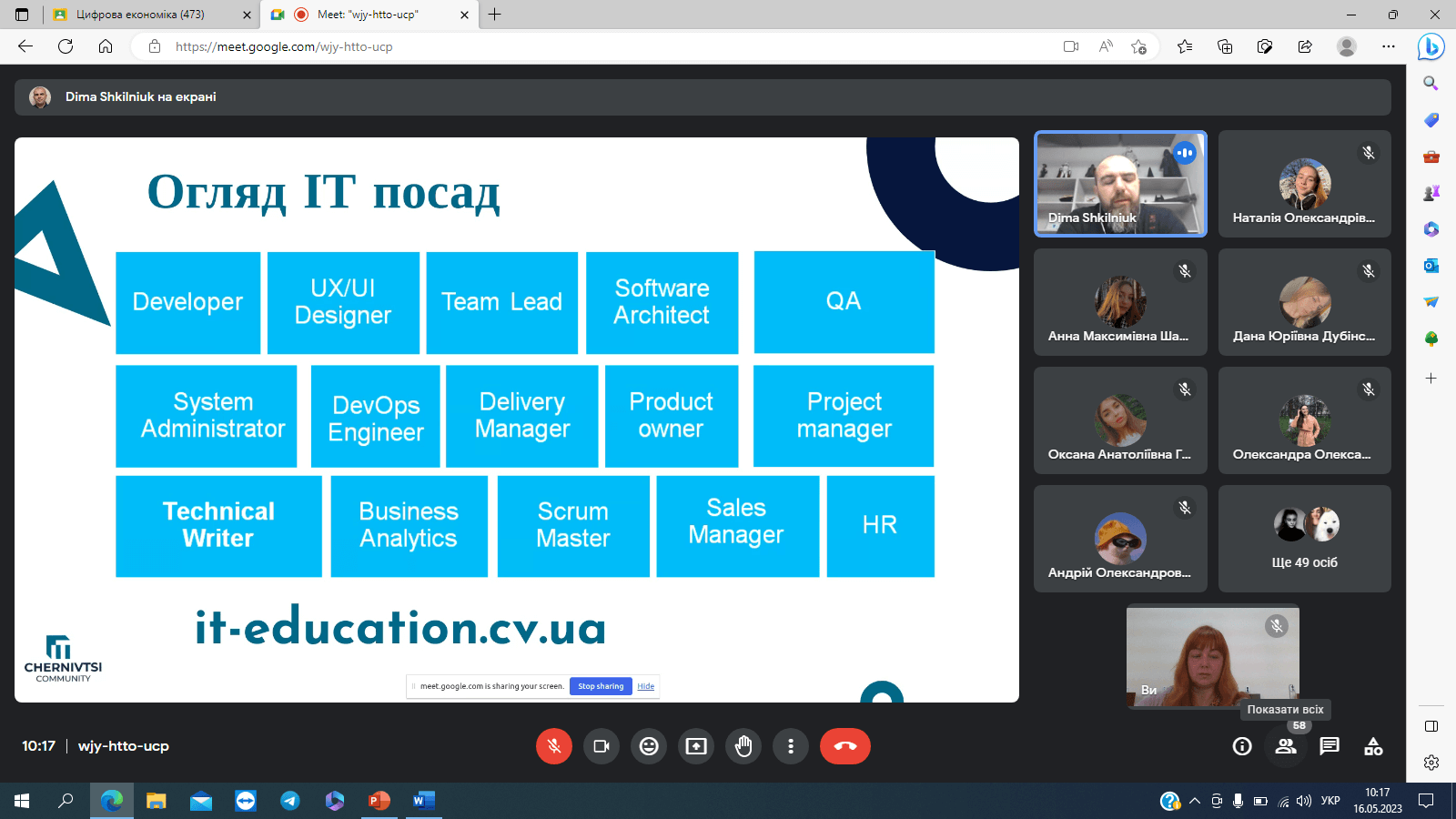The image size is (1456, 819).
Task: Expand the 'Ще 49 осіб' participants tile
Action: tap(1304, 539)
